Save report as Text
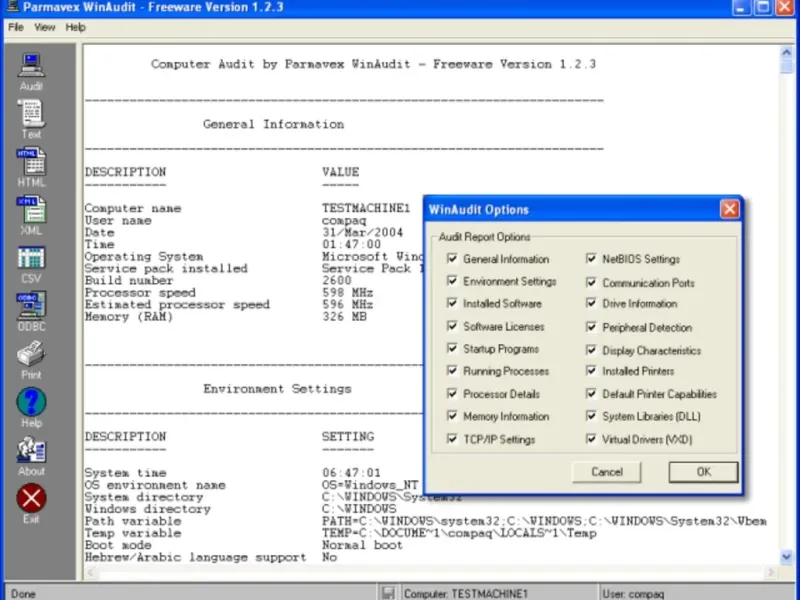 [x=31, y=119]
